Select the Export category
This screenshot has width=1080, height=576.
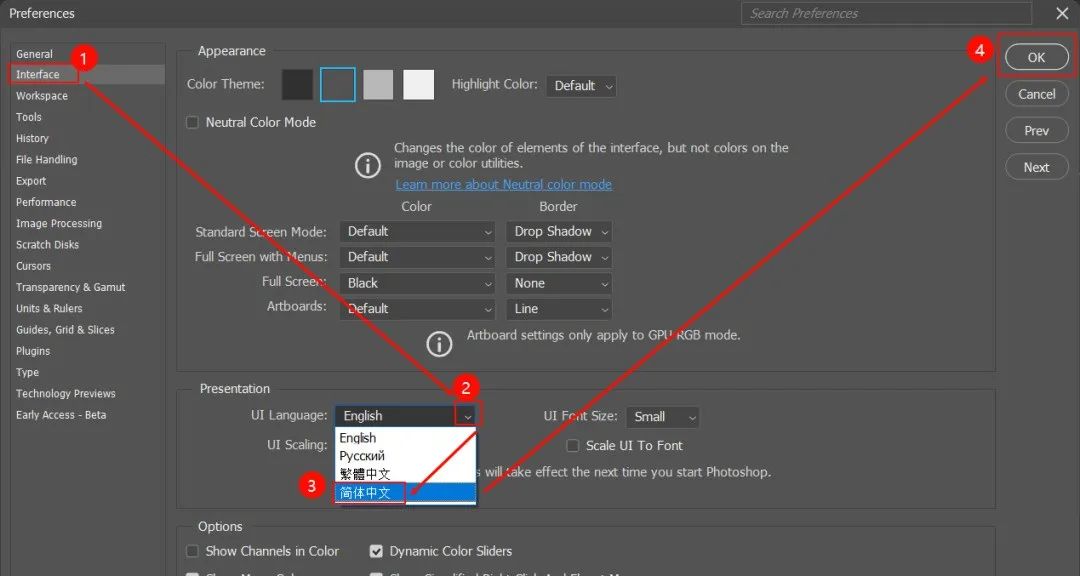(x=31, y=181)
